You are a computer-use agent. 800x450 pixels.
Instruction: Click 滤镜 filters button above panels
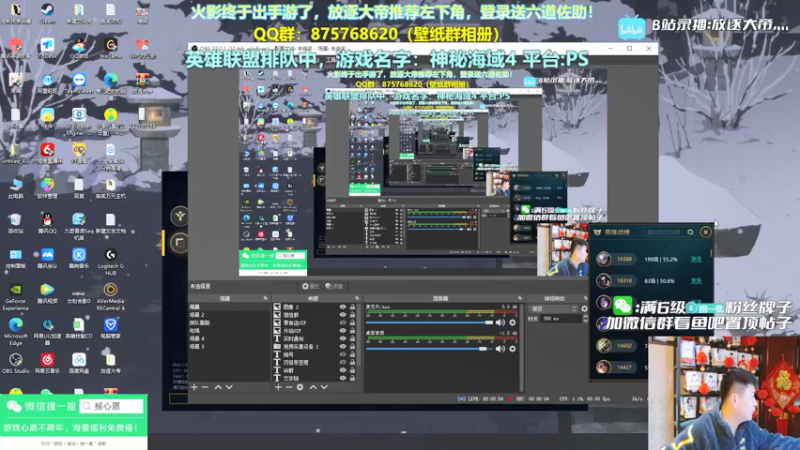(x=334, y=286)
